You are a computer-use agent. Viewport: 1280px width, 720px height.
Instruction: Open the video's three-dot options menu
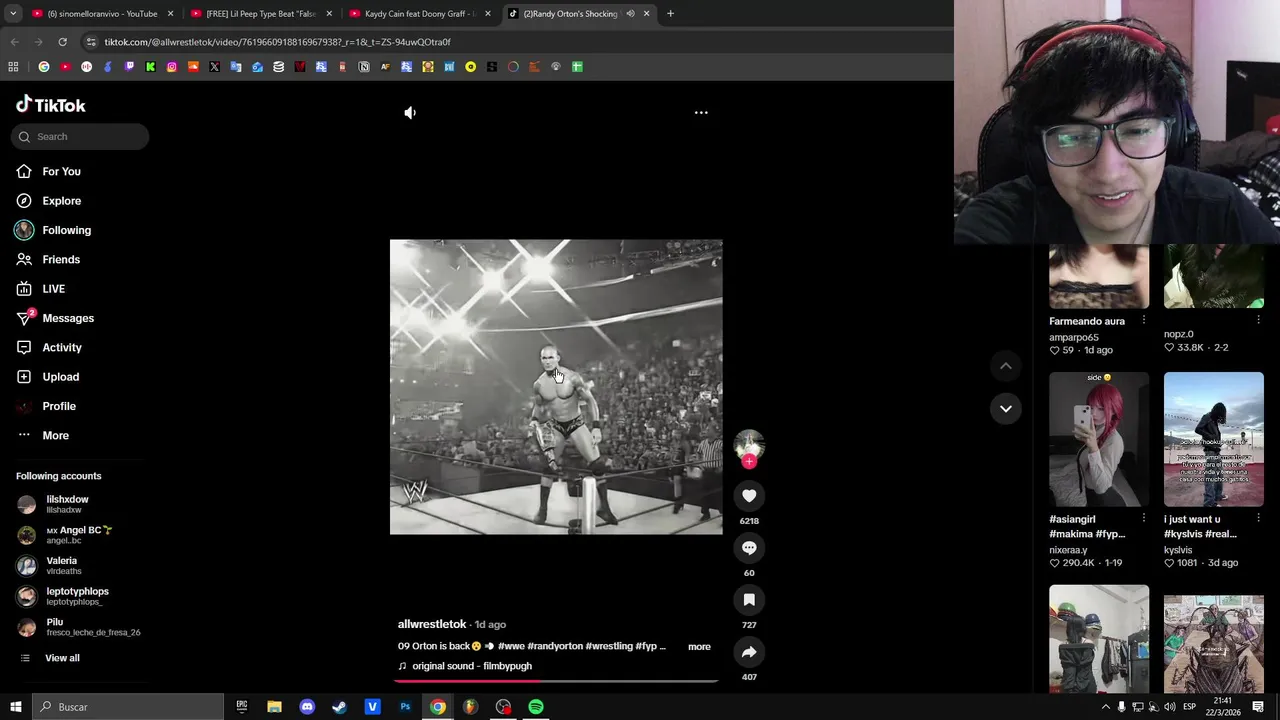(x=701, y=113)
